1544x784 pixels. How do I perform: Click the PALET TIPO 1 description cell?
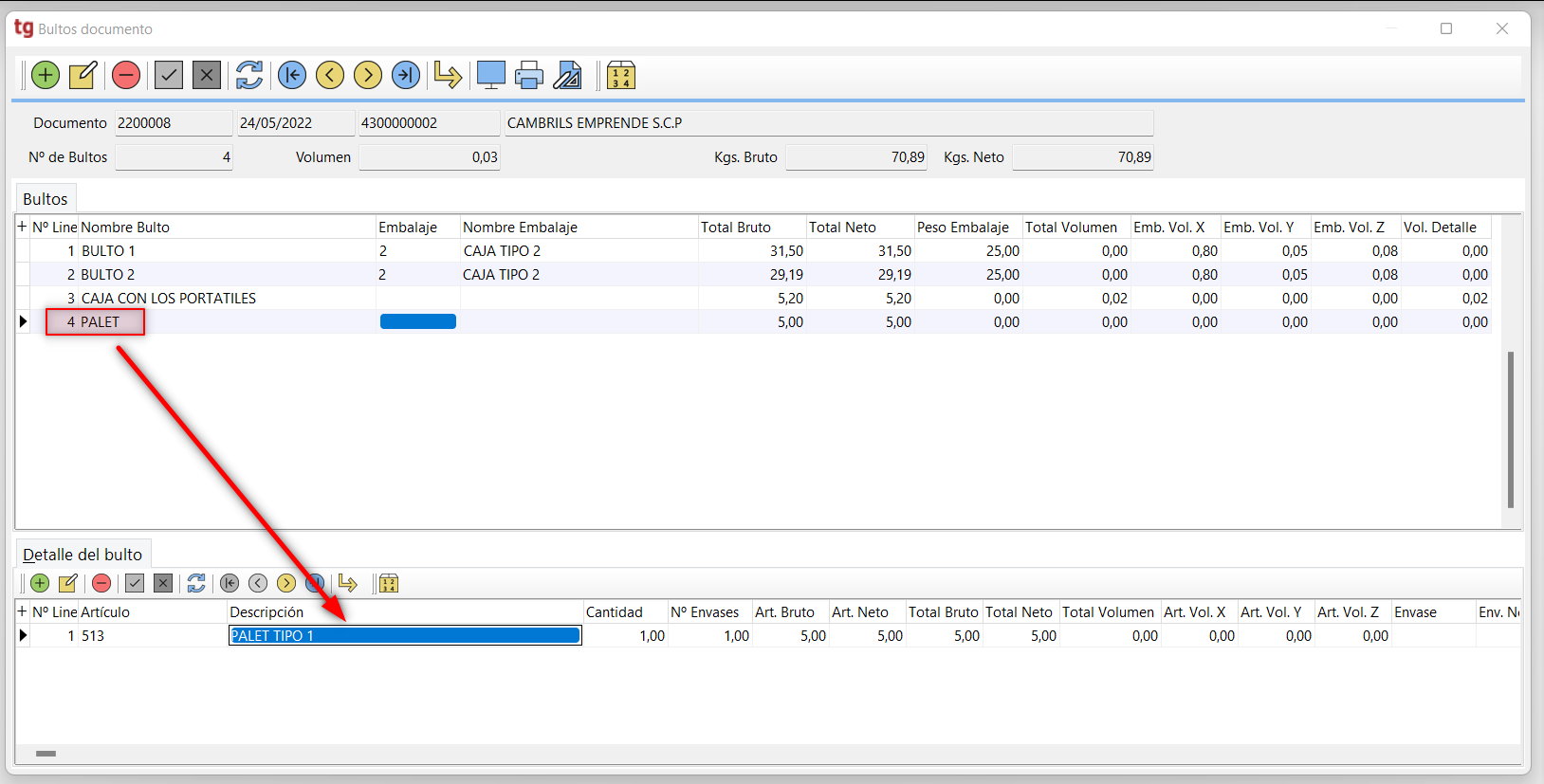tap(405, 636)
